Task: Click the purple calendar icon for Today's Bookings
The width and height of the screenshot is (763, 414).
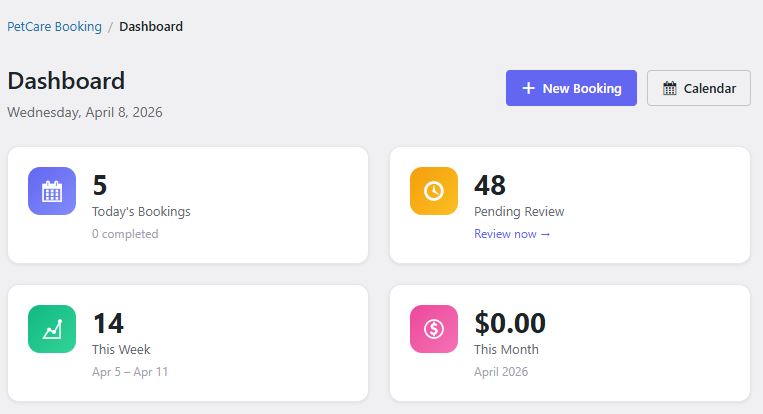Action: [x=52, y=191]
